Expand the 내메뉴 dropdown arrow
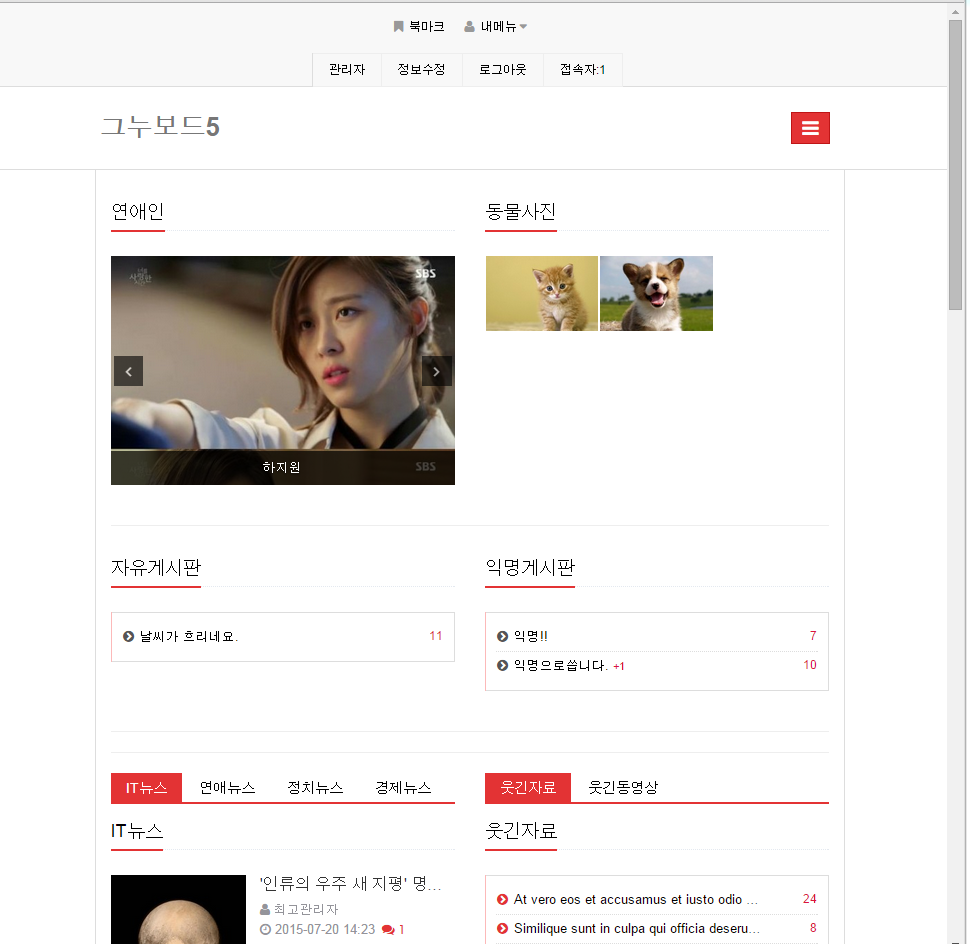Screen dimensions: 970x944 click(x=523, y=27)
